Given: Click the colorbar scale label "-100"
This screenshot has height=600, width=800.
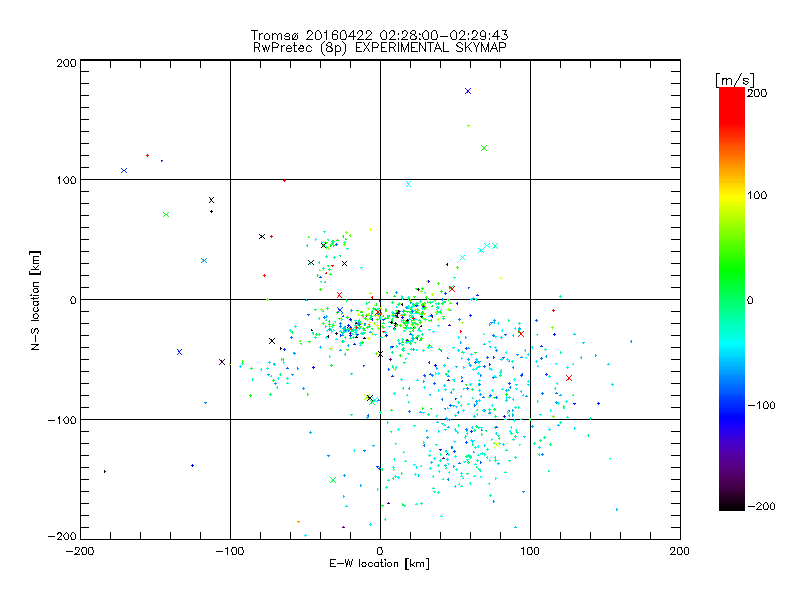Looking at the screenshot, I should (x=761, y=405).
